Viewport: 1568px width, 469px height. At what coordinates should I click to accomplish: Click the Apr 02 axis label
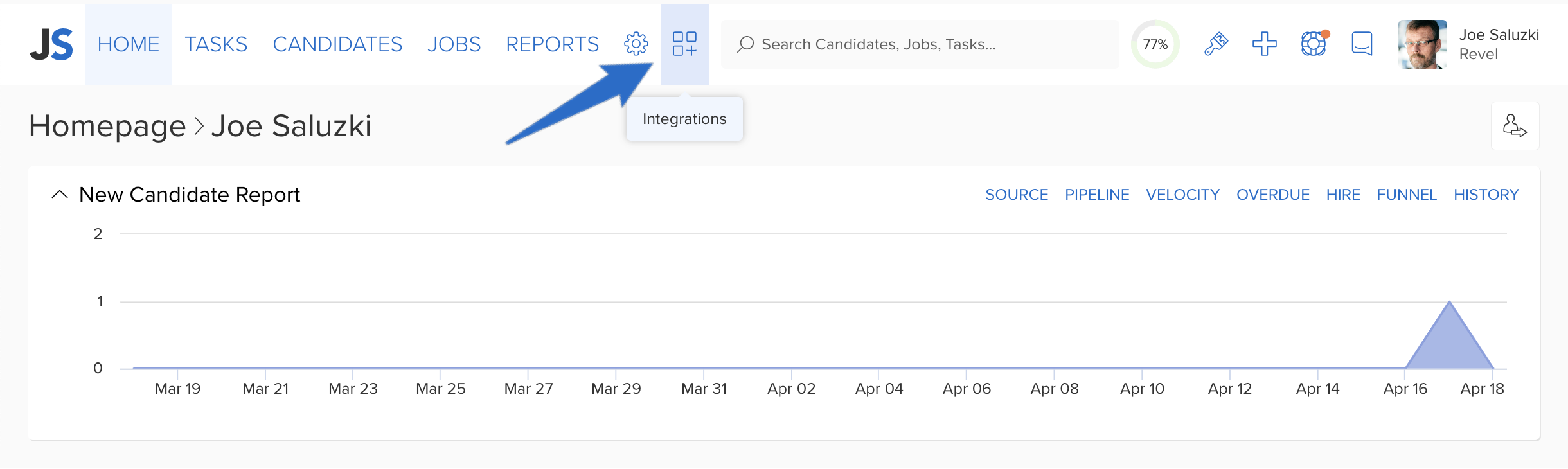point(791,389)
